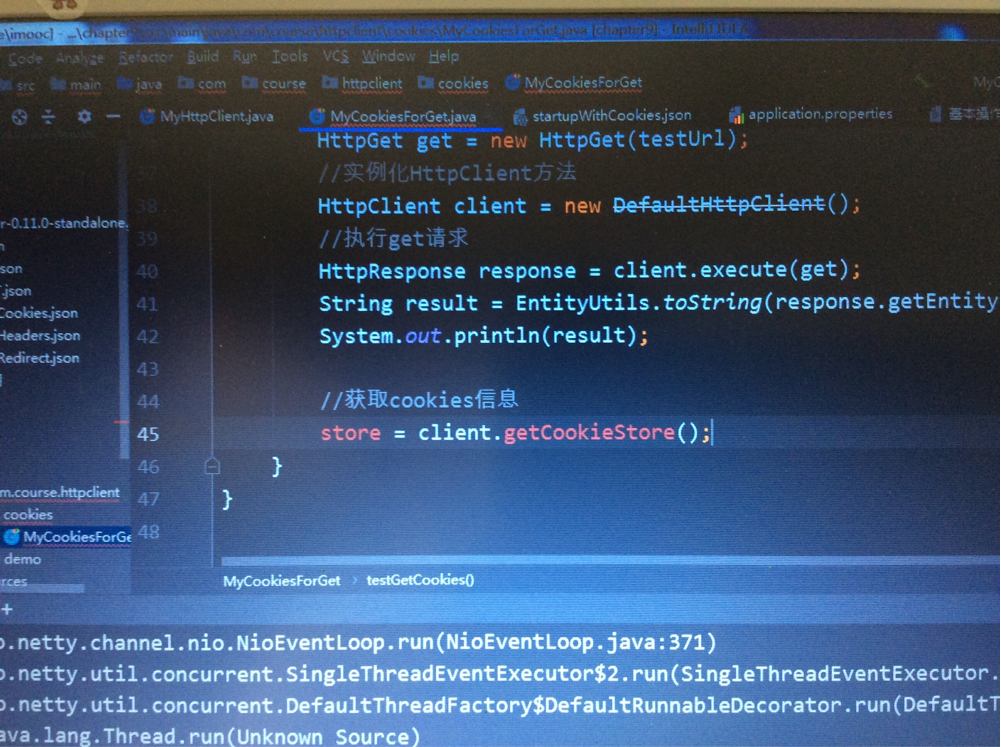
Task: Click unresolved getCookieStore method call
Action: click(x=589, y=432)
